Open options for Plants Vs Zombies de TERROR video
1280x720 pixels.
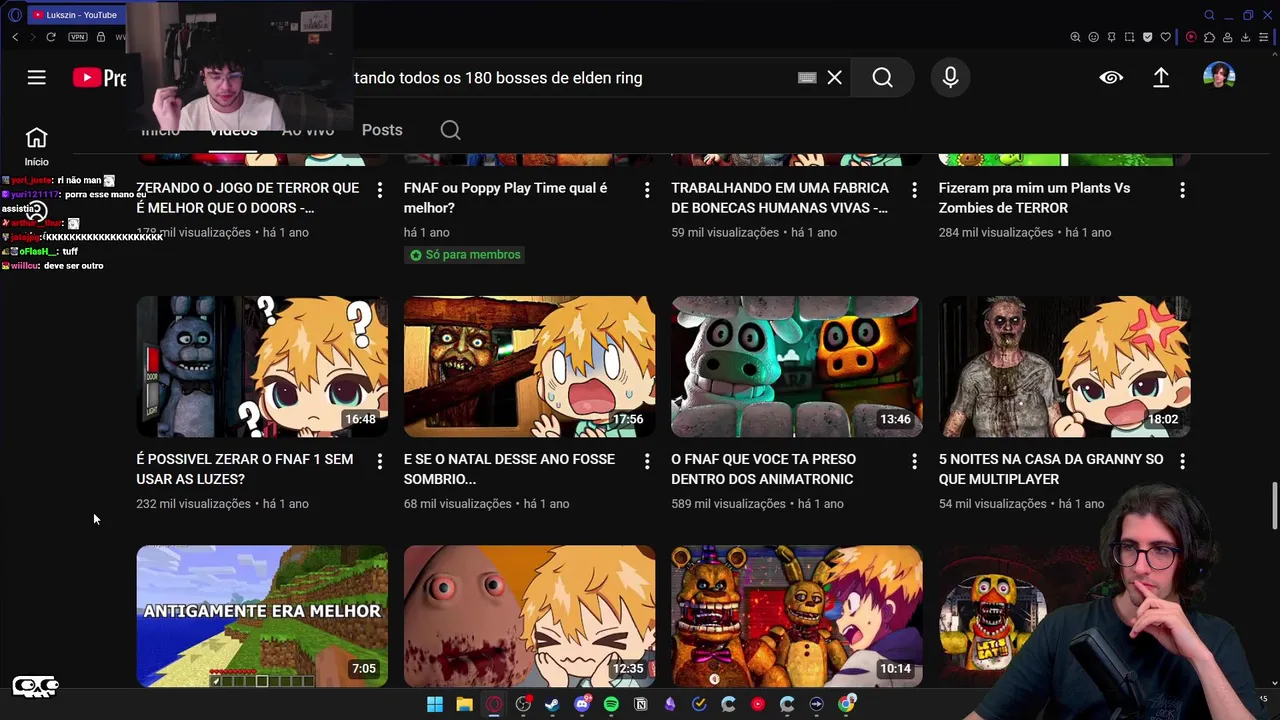[1182, 189]
